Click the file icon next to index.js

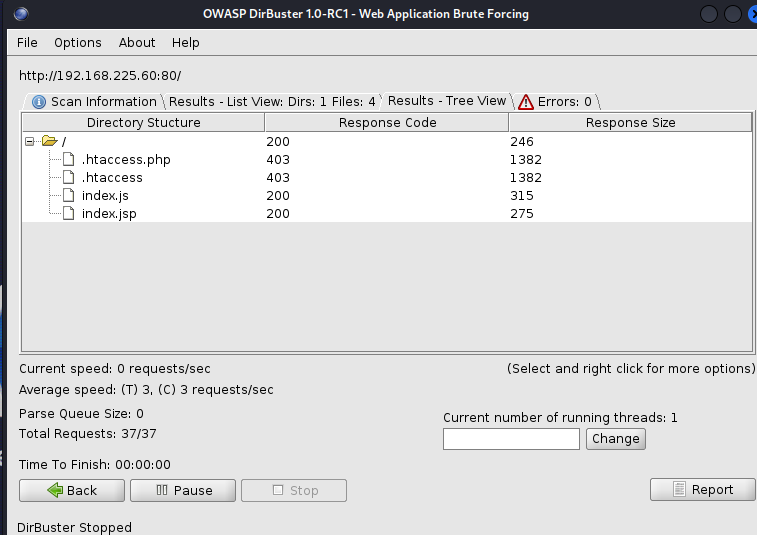point(69,195)
